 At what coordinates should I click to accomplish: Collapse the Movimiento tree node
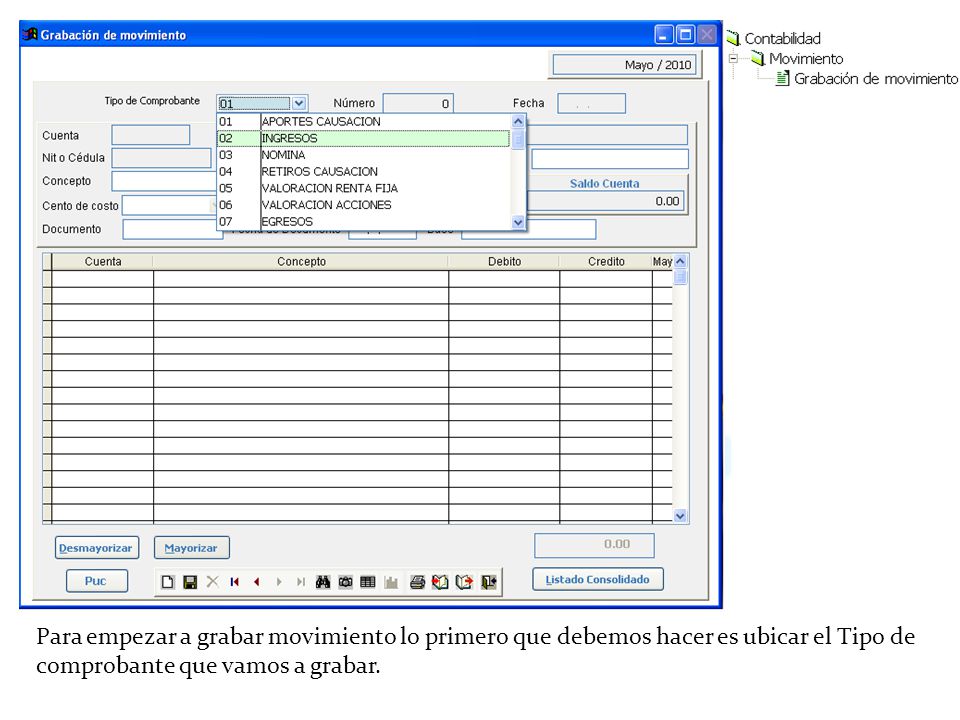tap(733, 59)
